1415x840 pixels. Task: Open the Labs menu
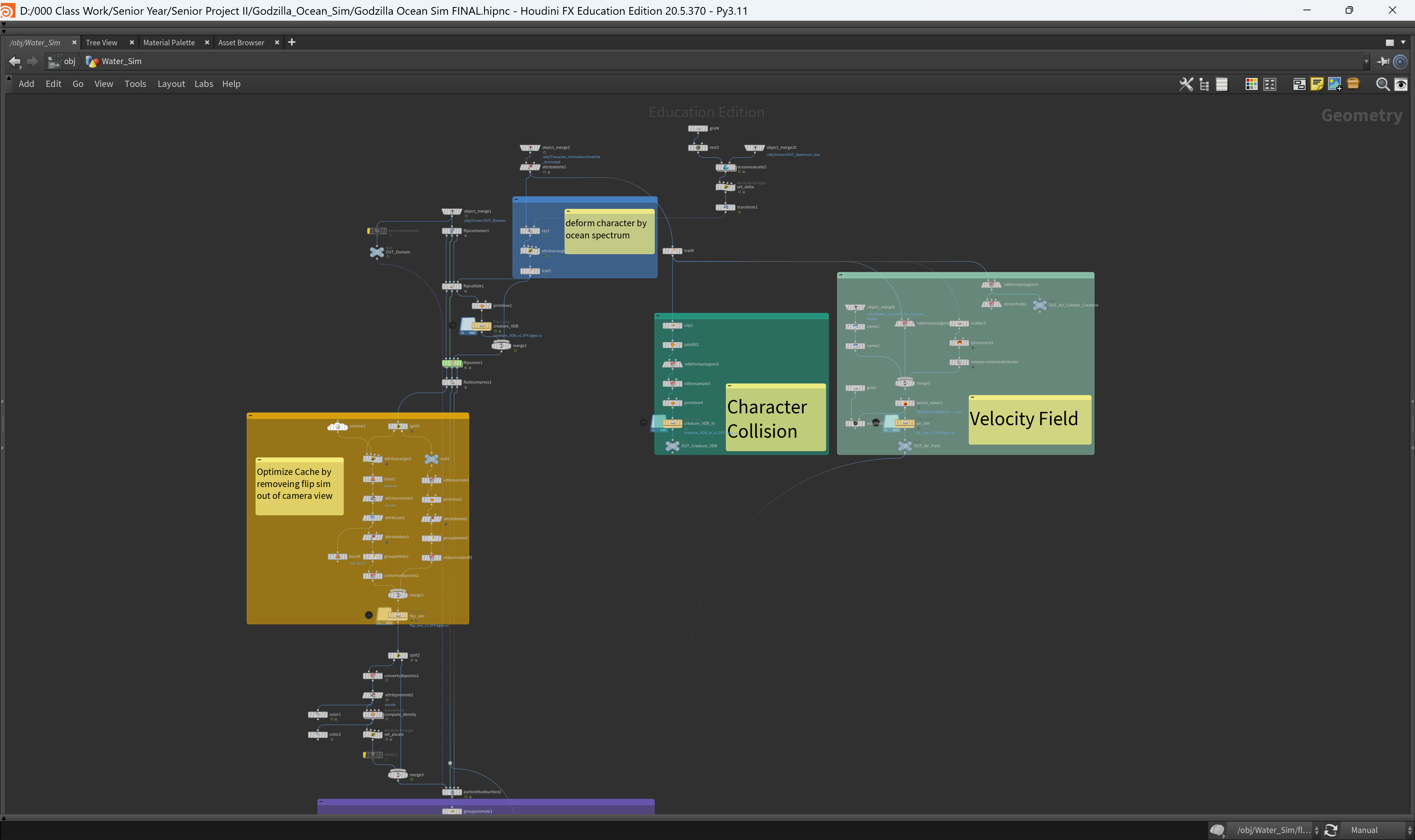[x=204, y=84]
